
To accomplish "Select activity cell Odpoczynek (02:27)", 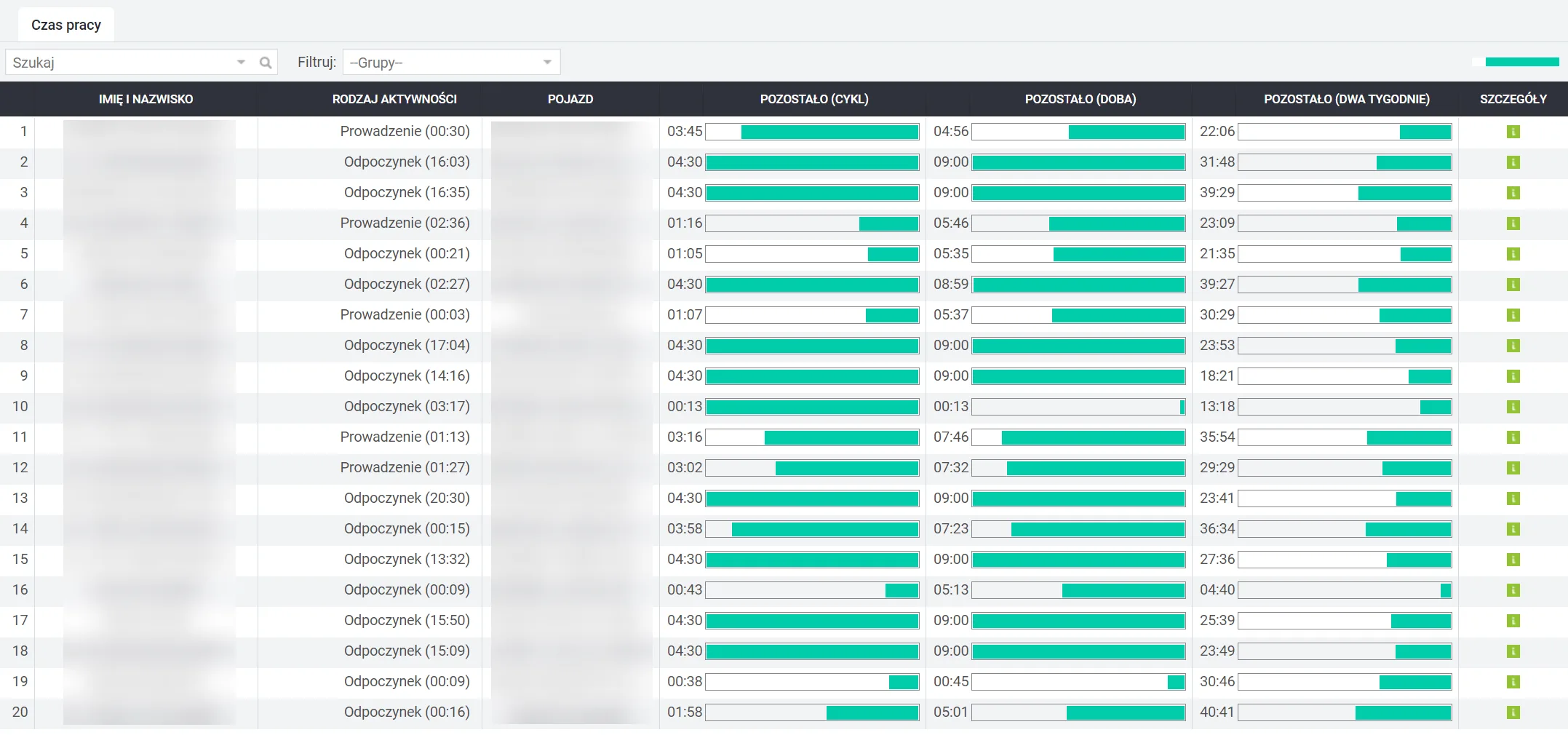I will coord(407,284).
